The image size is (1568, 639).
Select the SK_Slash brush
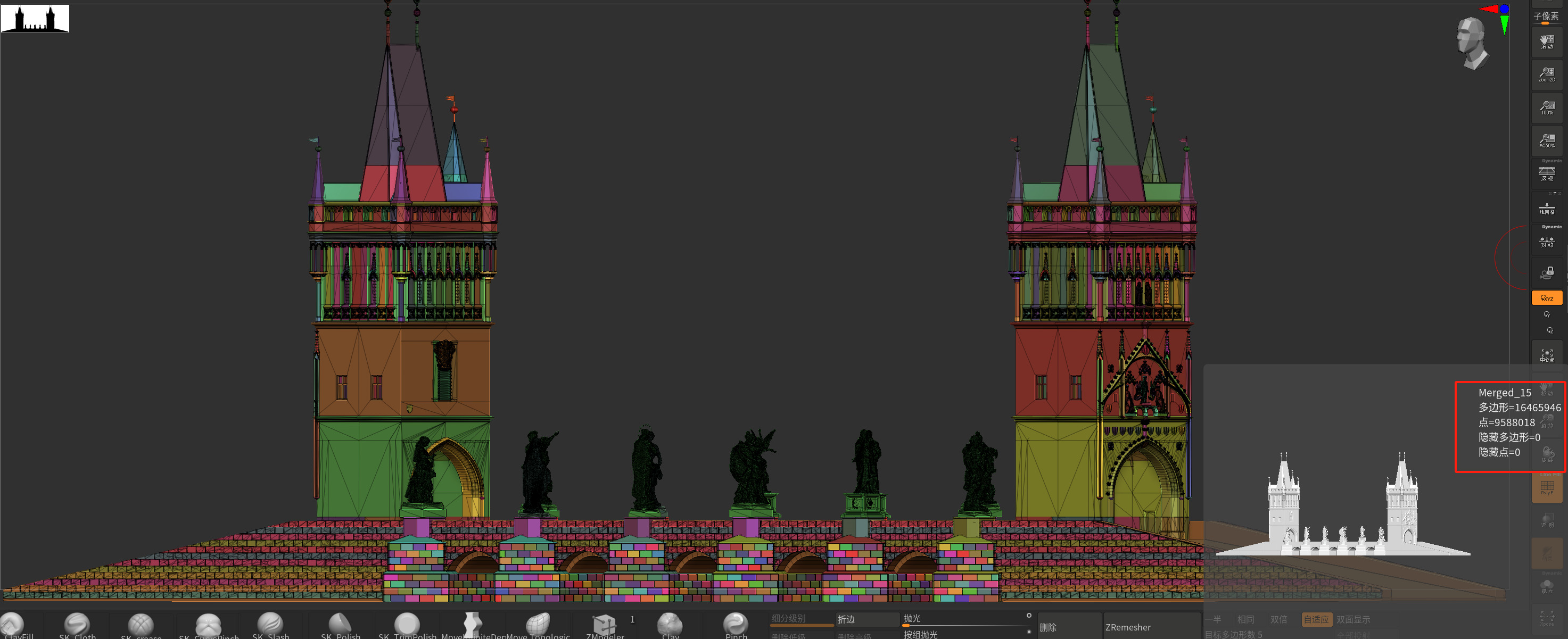[x=270, y=626]
